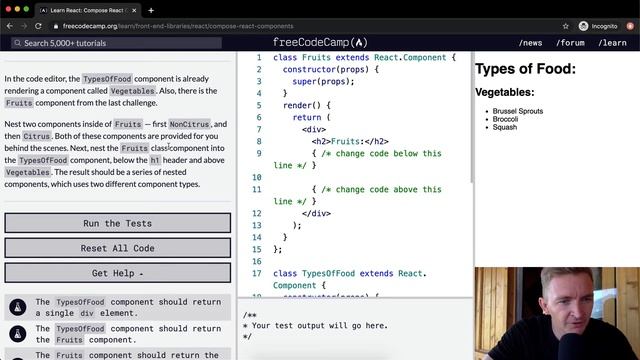This screenshot has height=360, width=640.
Task: Click line number 17 in editor gutter
Action: click(256, 273)
